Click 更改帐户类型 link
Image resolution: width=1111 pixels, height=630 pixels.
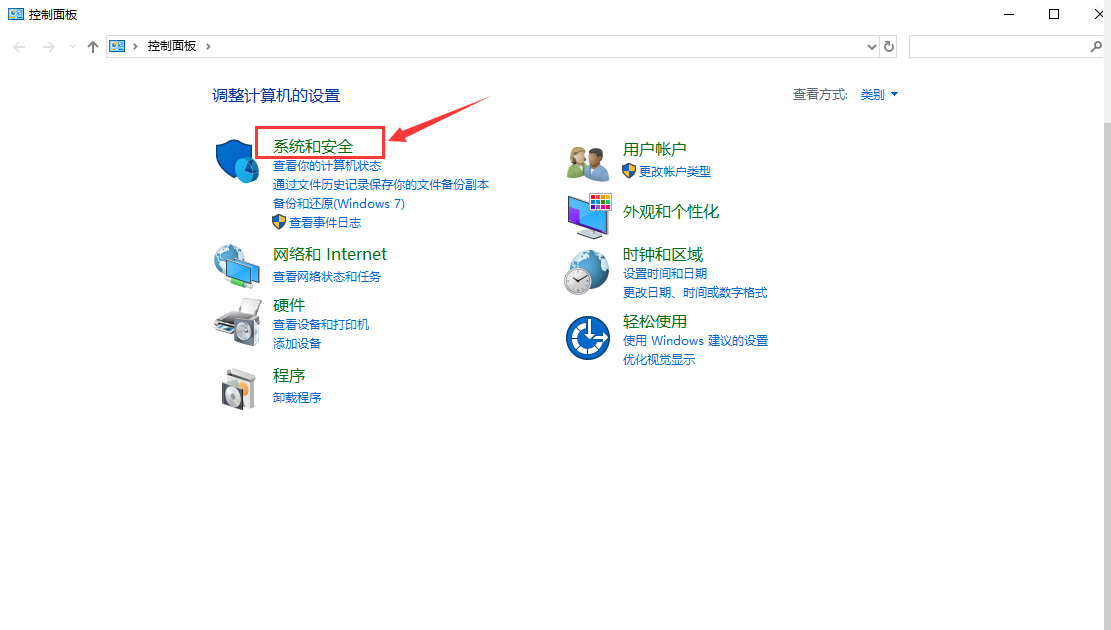(675, 171)
